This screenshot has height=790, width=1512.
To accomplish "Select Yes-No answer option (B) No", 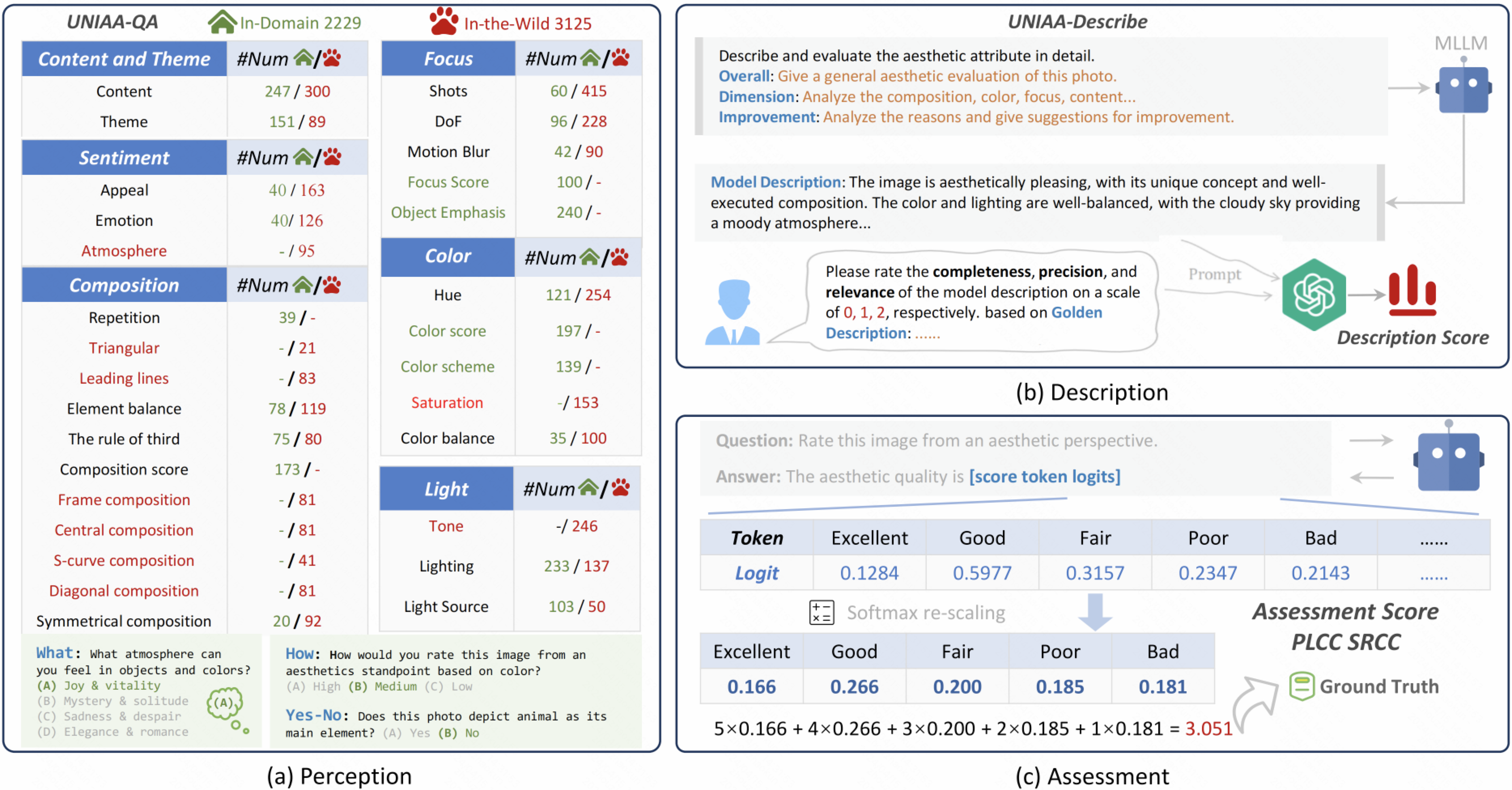I will [x=459, y=733].
